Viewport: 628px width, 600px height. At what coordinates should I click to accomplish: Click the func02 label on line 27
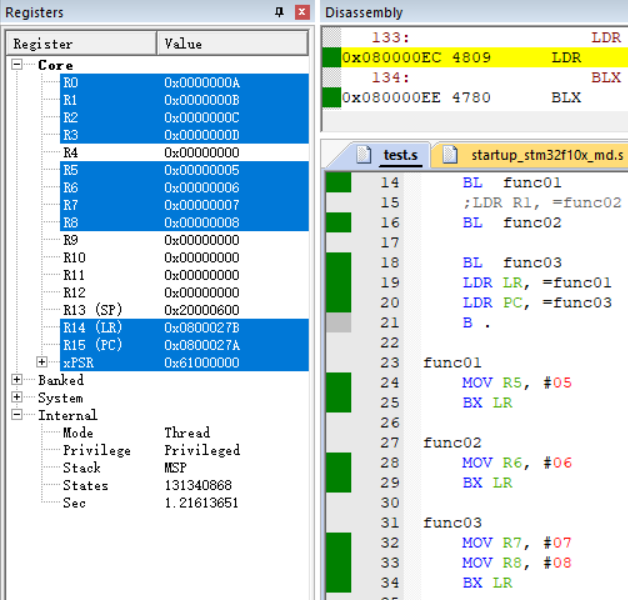[x=453, y=443]
